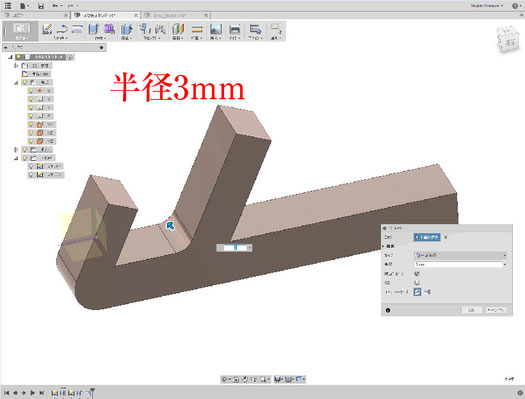Clear the edge selection in Fillet dialog

[x=446, y=237]
